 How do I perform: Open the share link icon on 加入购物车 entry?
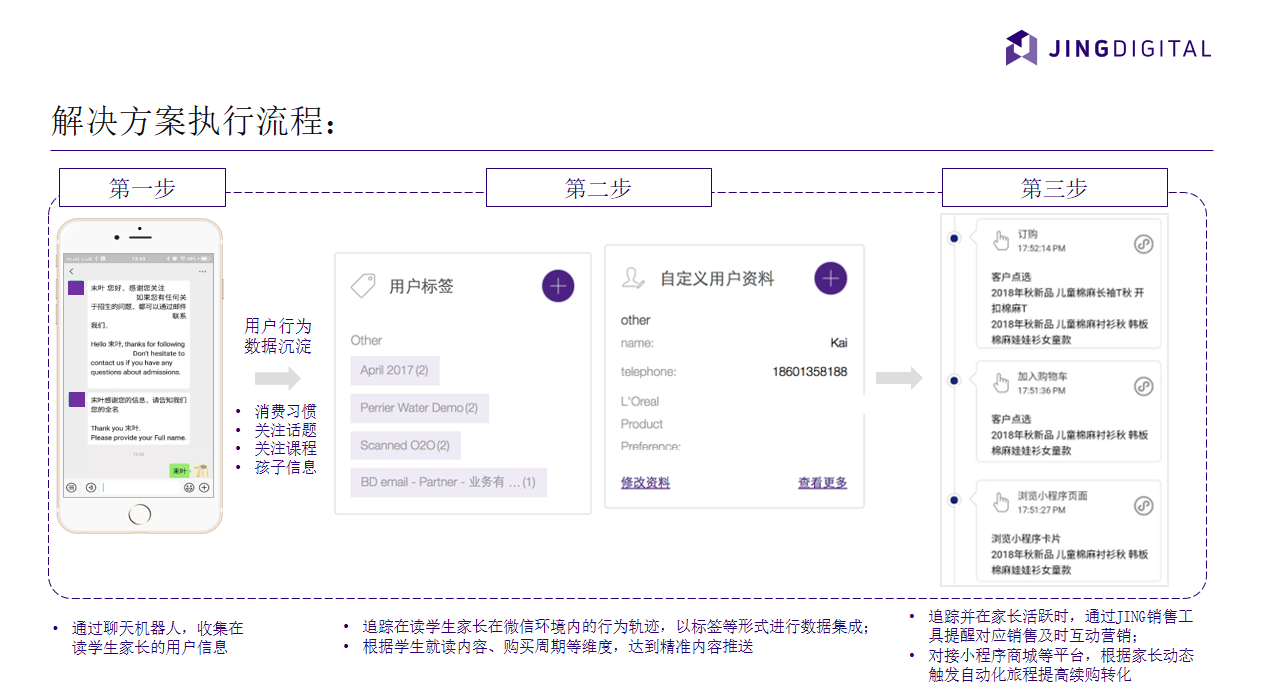click(1142, 388)
